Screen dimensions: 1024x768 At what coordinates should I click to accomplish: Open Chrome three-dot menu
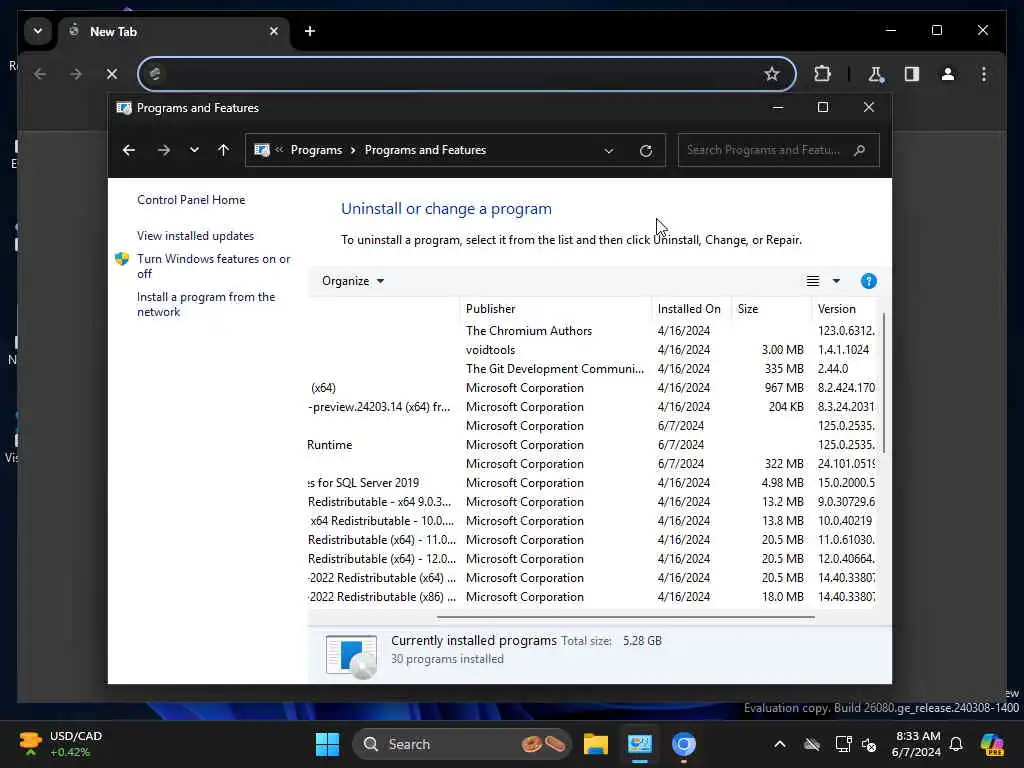coord(984,74)
